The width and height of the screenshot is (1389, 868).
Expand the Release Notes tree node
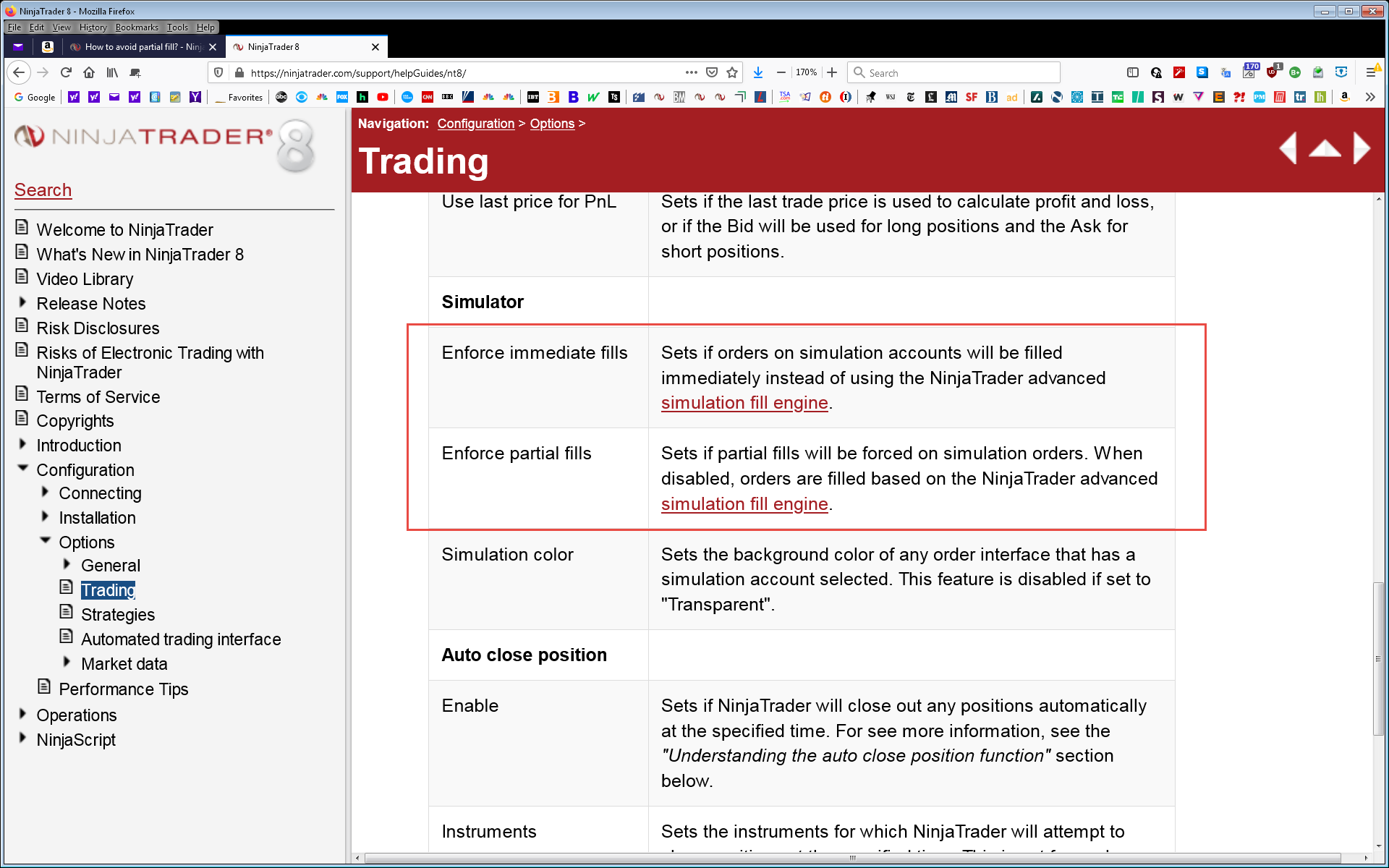click(22, 302)
